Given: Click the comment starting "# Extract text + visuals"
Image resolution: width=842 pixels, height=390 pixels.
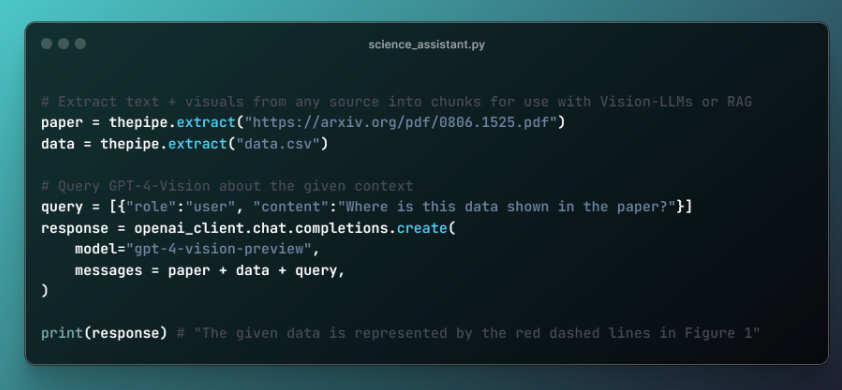Looking at the screenshot, I should click(396, 102).
